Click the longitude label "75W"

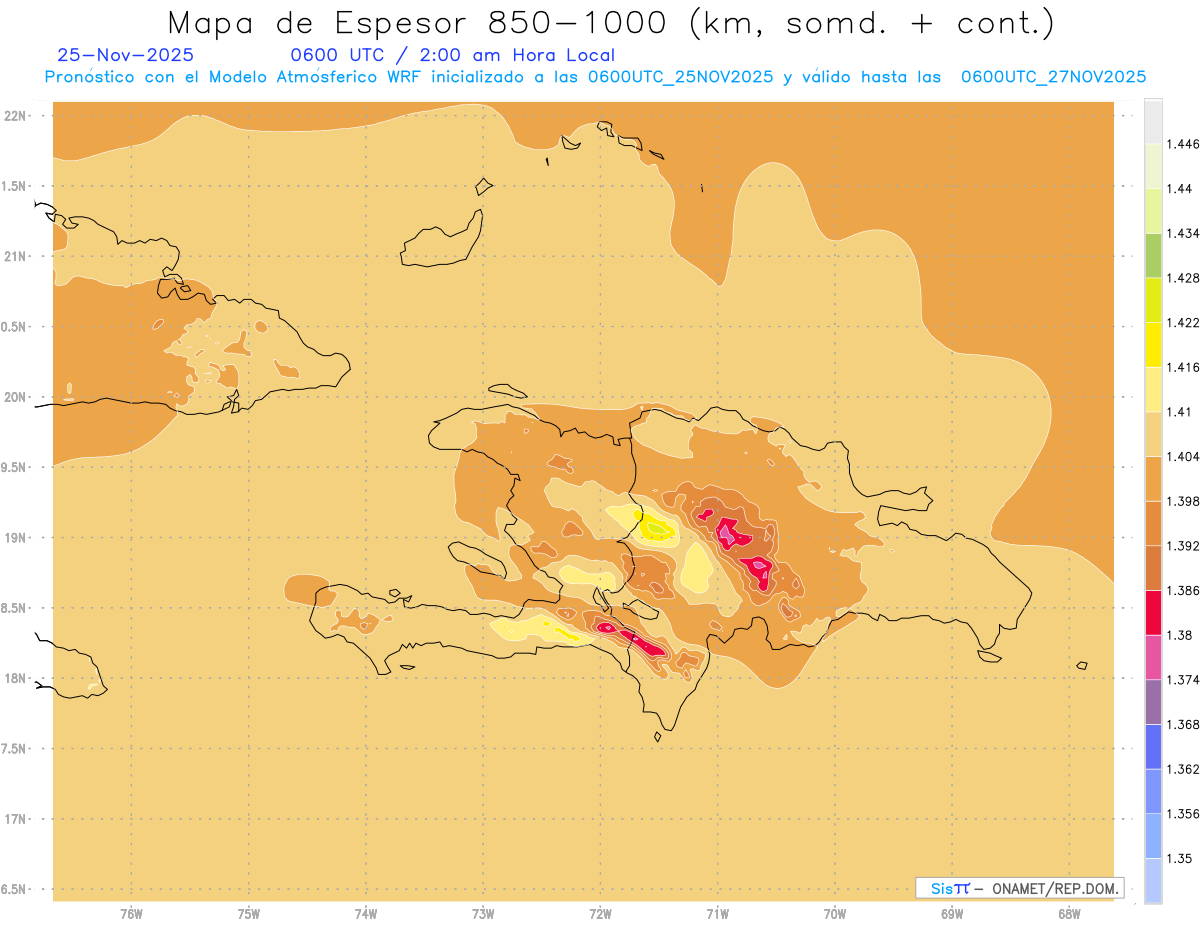[x=249, y=914]
